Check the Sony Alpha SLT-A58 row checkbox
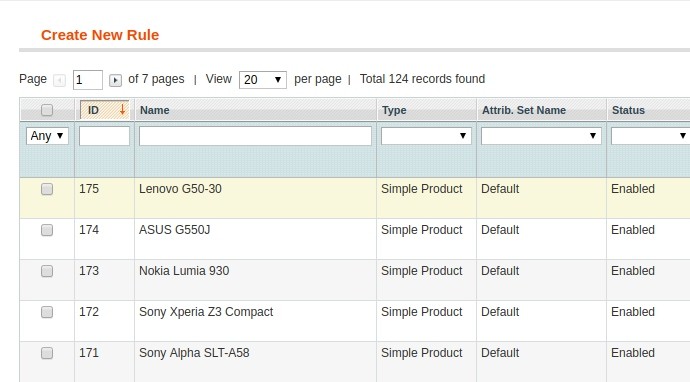This screenshot has width=690, height=382. coord(47,353)
